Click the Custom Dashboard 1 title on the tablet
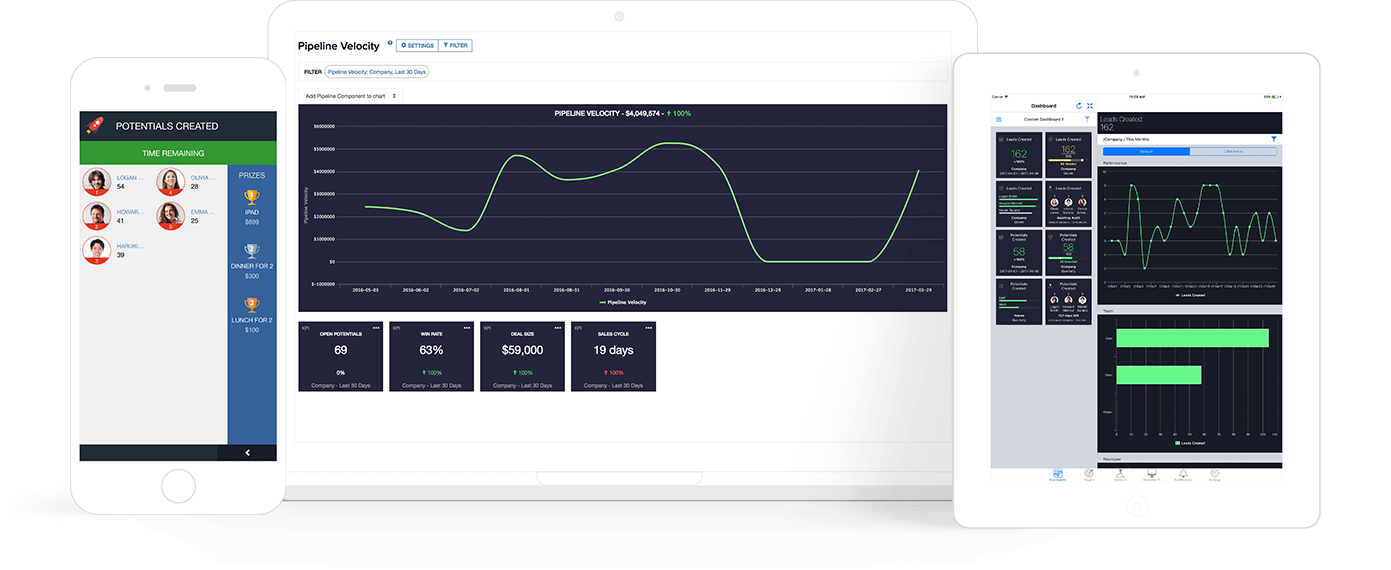The image size is (1391, 570). (x=1044, y=119)
